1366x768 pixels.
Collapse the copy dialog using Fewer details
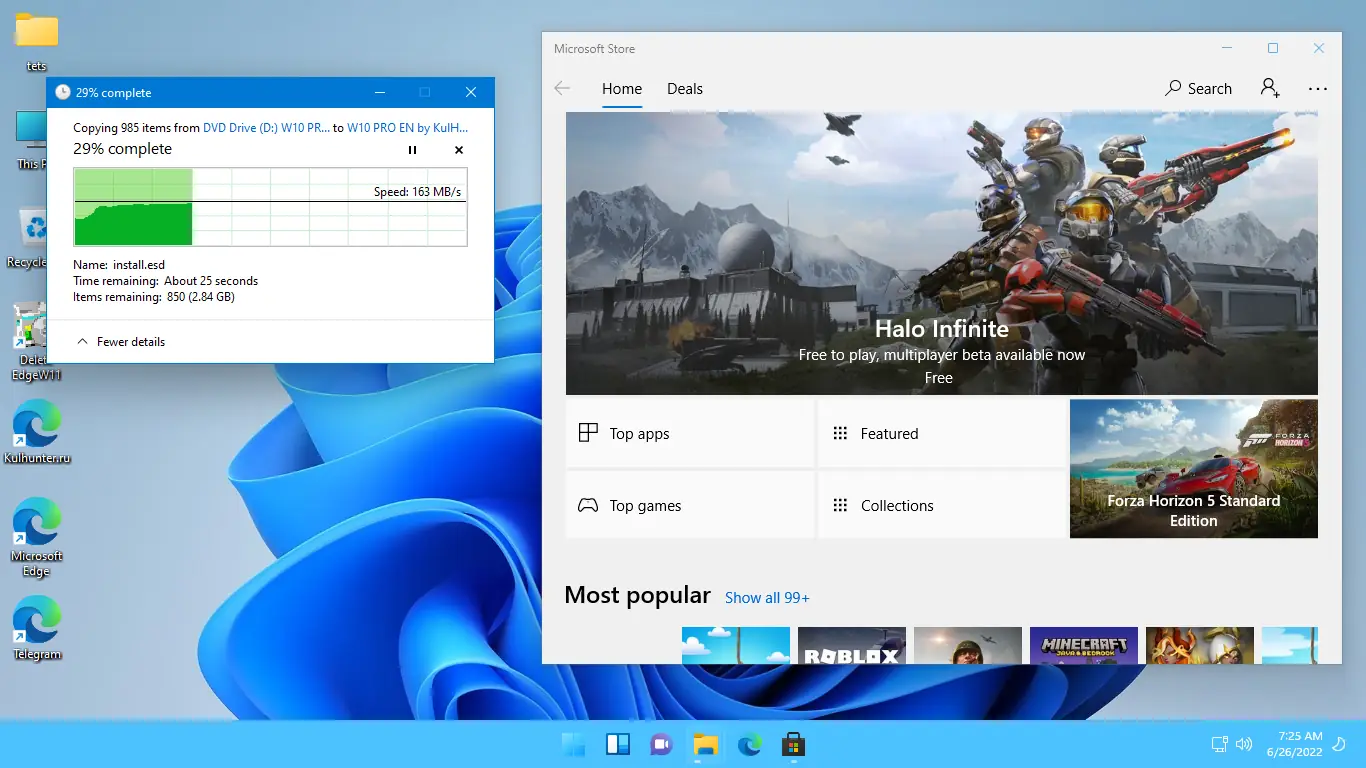121,342
